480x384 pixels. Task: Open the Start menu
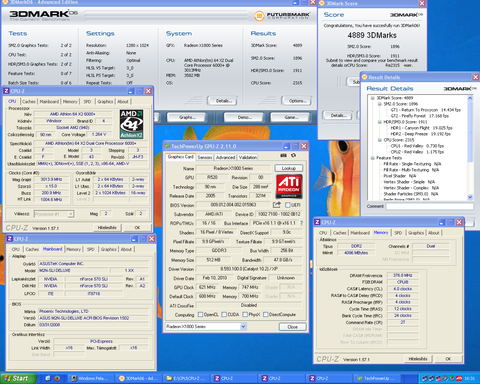(x=18, y=378)
